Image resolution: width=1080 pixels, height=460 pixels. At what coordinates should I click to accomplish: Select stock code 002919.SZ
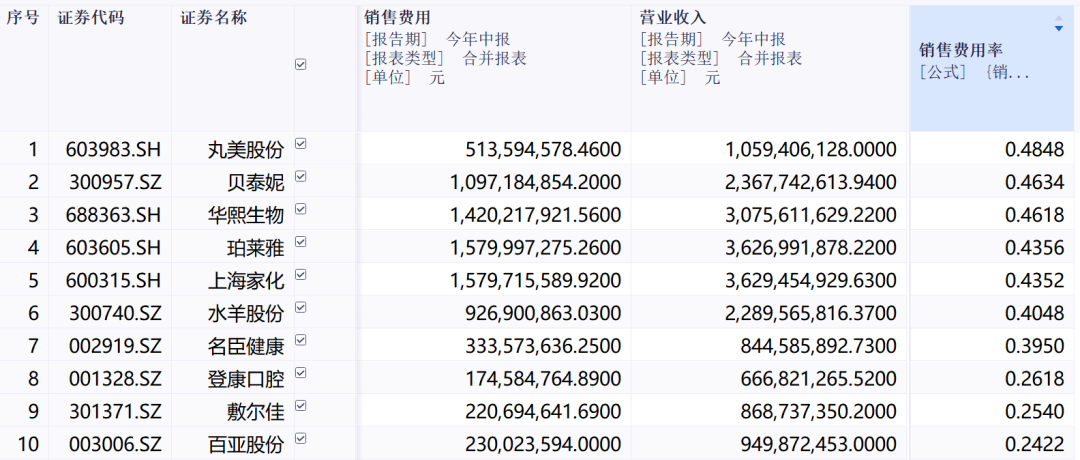click(115, 346)
